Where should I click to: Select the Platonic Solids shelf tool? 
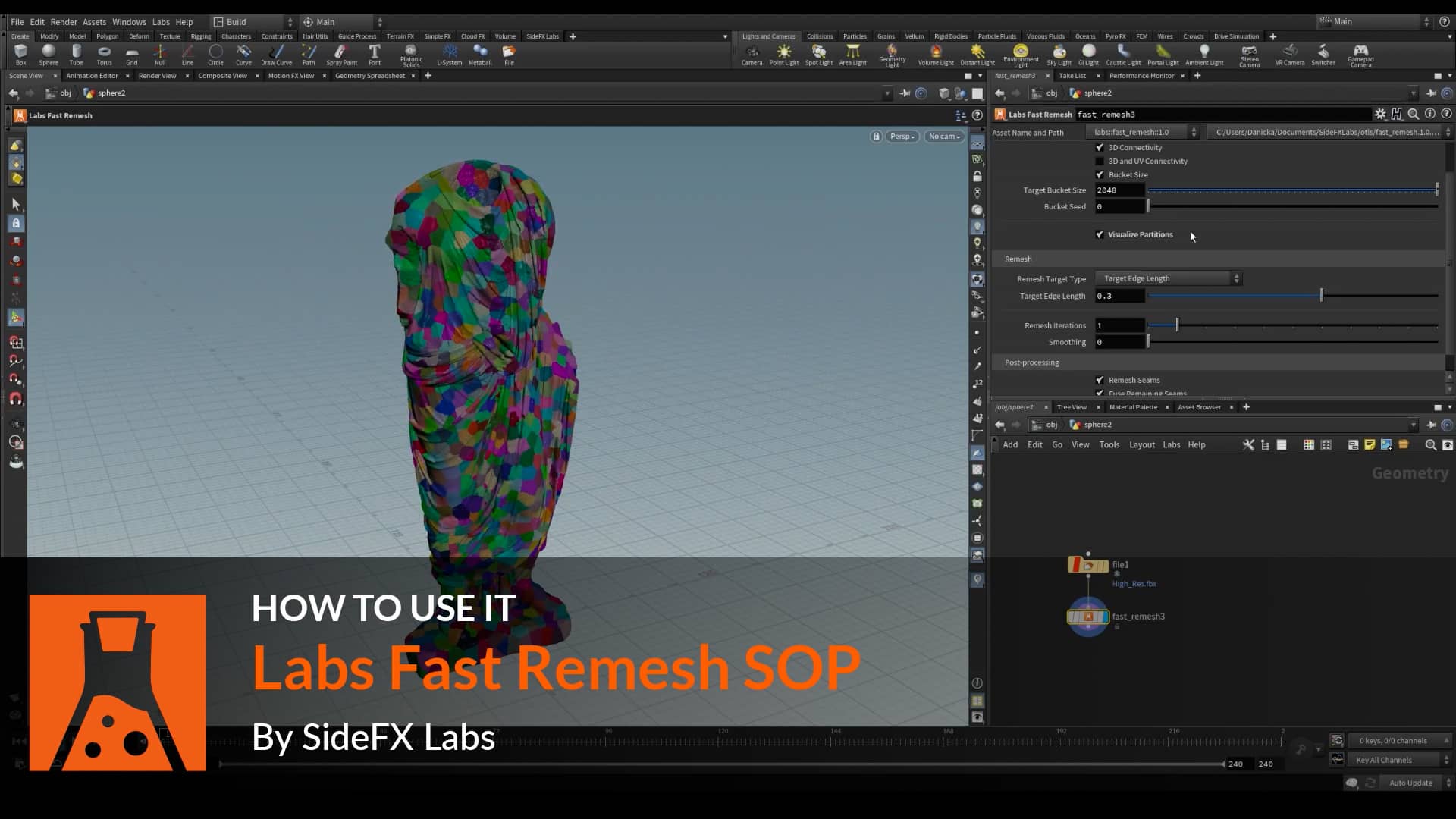(411, 53)
